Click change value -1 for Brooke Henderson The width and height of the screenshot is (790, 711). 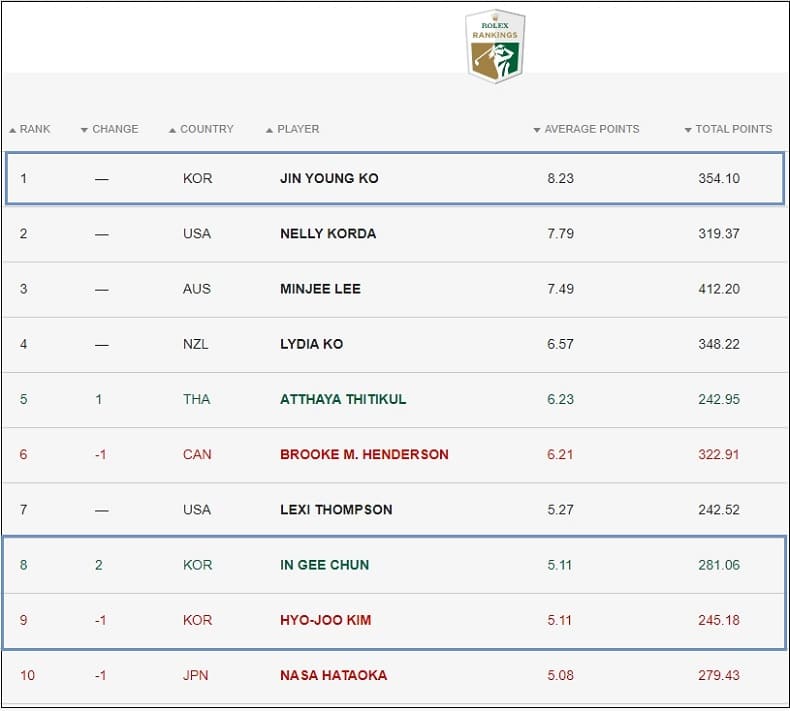[x=101, y=455]
